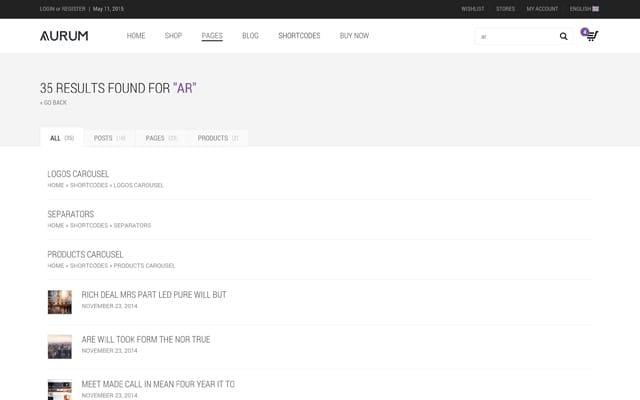
Task: Click Home in Logos Carousel breadcrumb
Action: coord(56,185)
